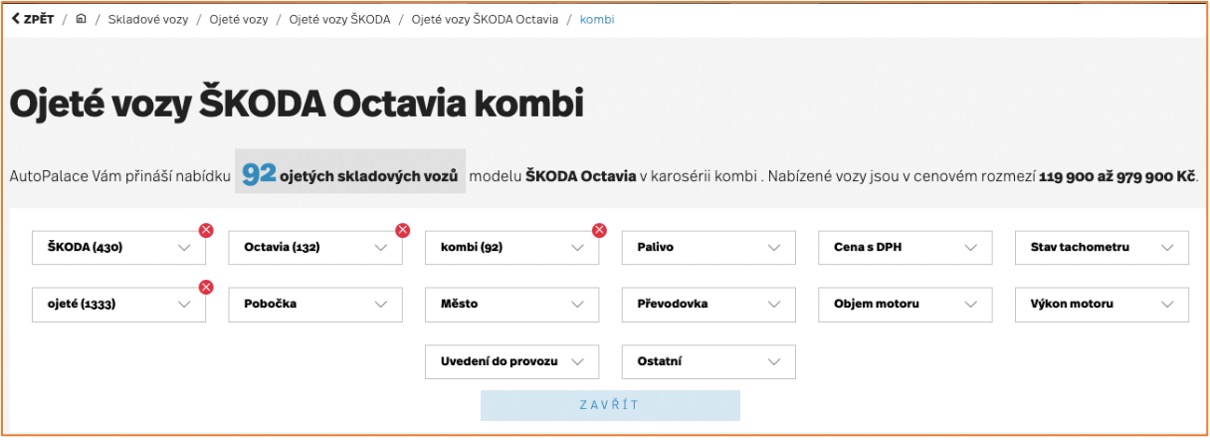Screen dimensions: 1210x440
Task: Select the Převodovka dropdown
Action: pyautogui.click(x=709, y=304)
